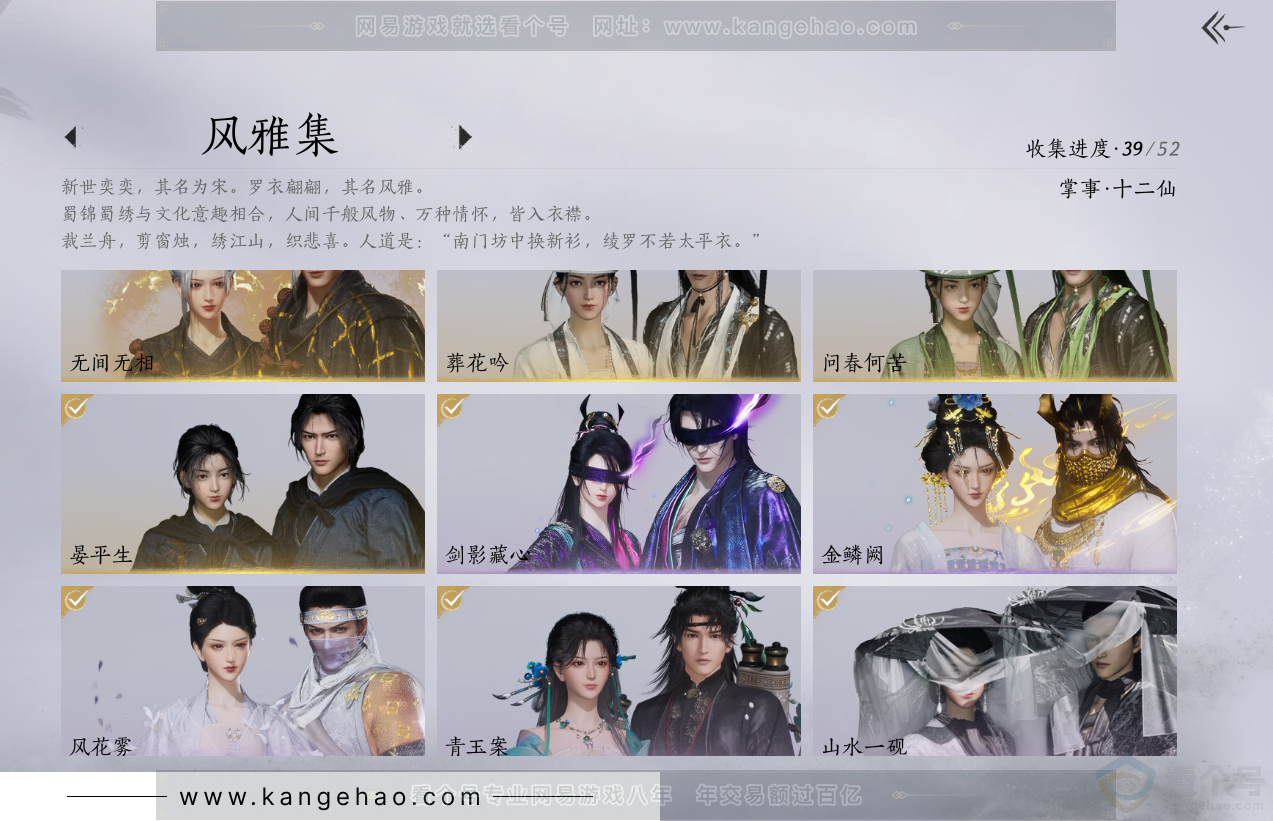Click the back arrow icon at top right
The image size is (1273, 821).
[x=1222, y=28]
